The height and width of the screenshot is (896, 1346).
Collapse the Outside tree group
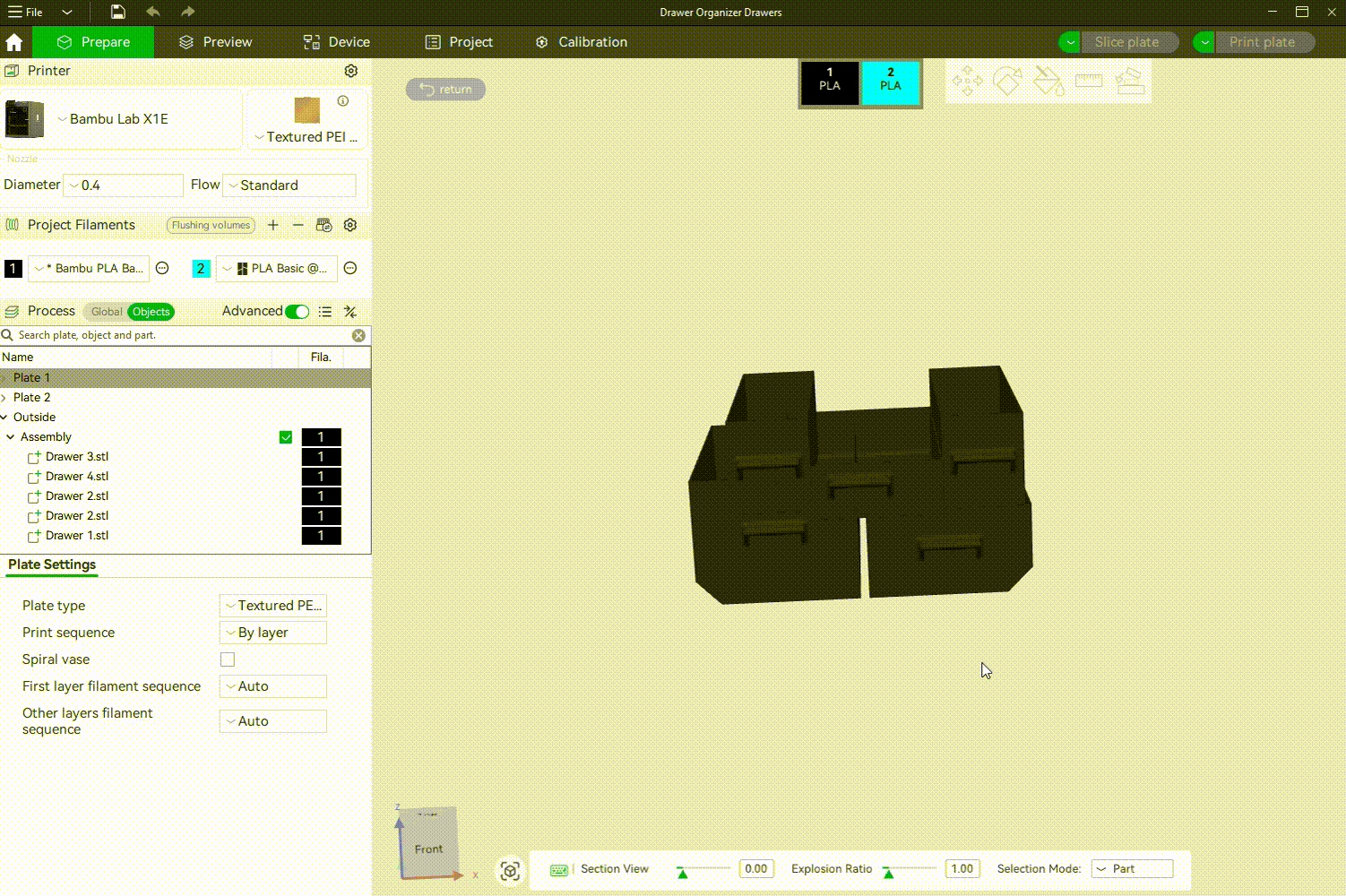[x=4, y=418]
